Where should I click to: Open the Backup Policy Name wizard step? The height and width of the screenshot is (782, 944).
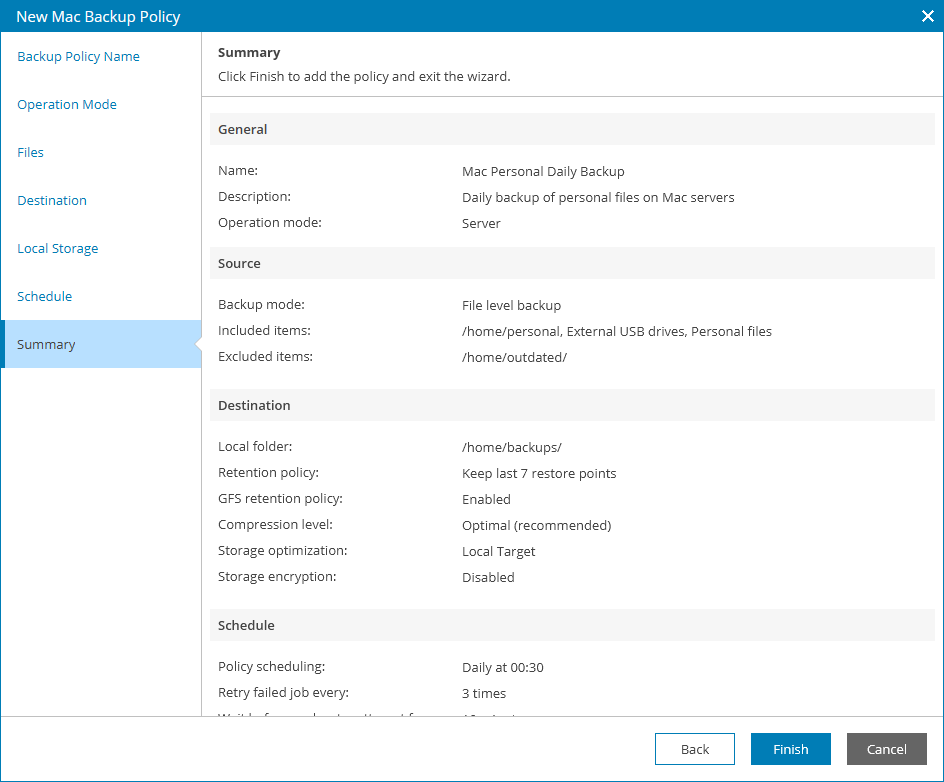[78, 57]
